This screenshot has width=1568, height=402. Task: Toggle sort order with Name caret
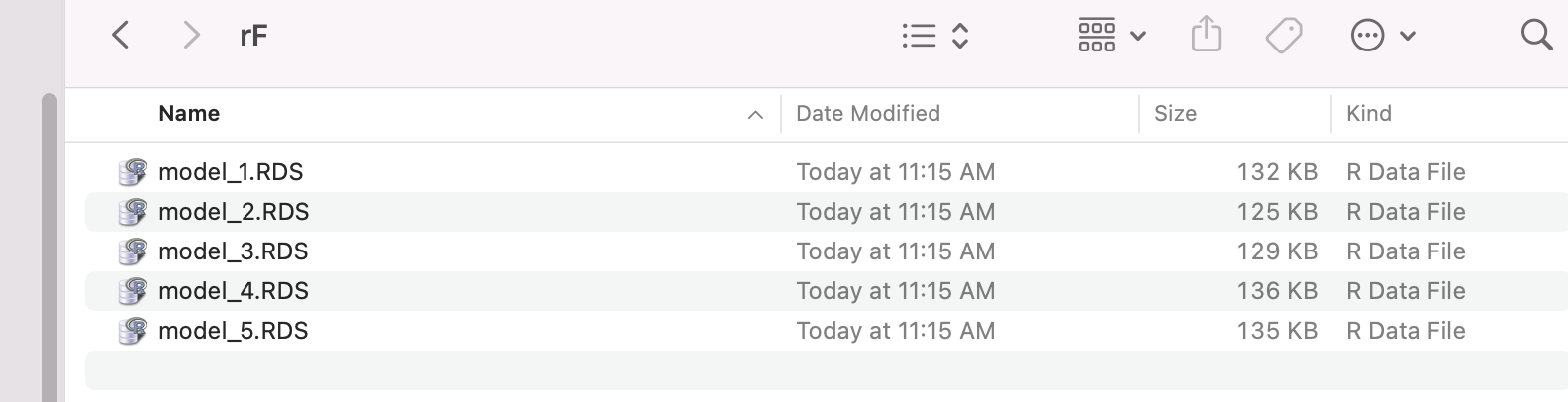coord(755,115)
